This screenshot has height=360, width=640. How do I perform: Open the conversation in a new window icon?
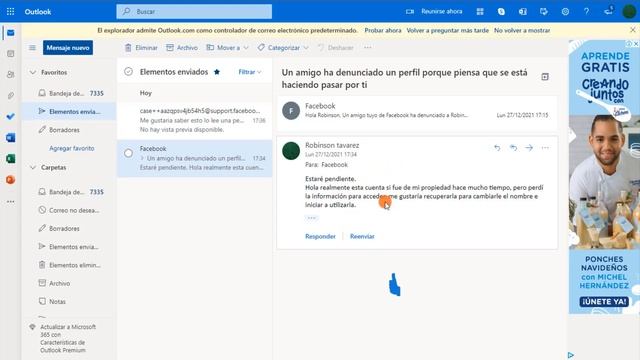(x=545, y=77)
